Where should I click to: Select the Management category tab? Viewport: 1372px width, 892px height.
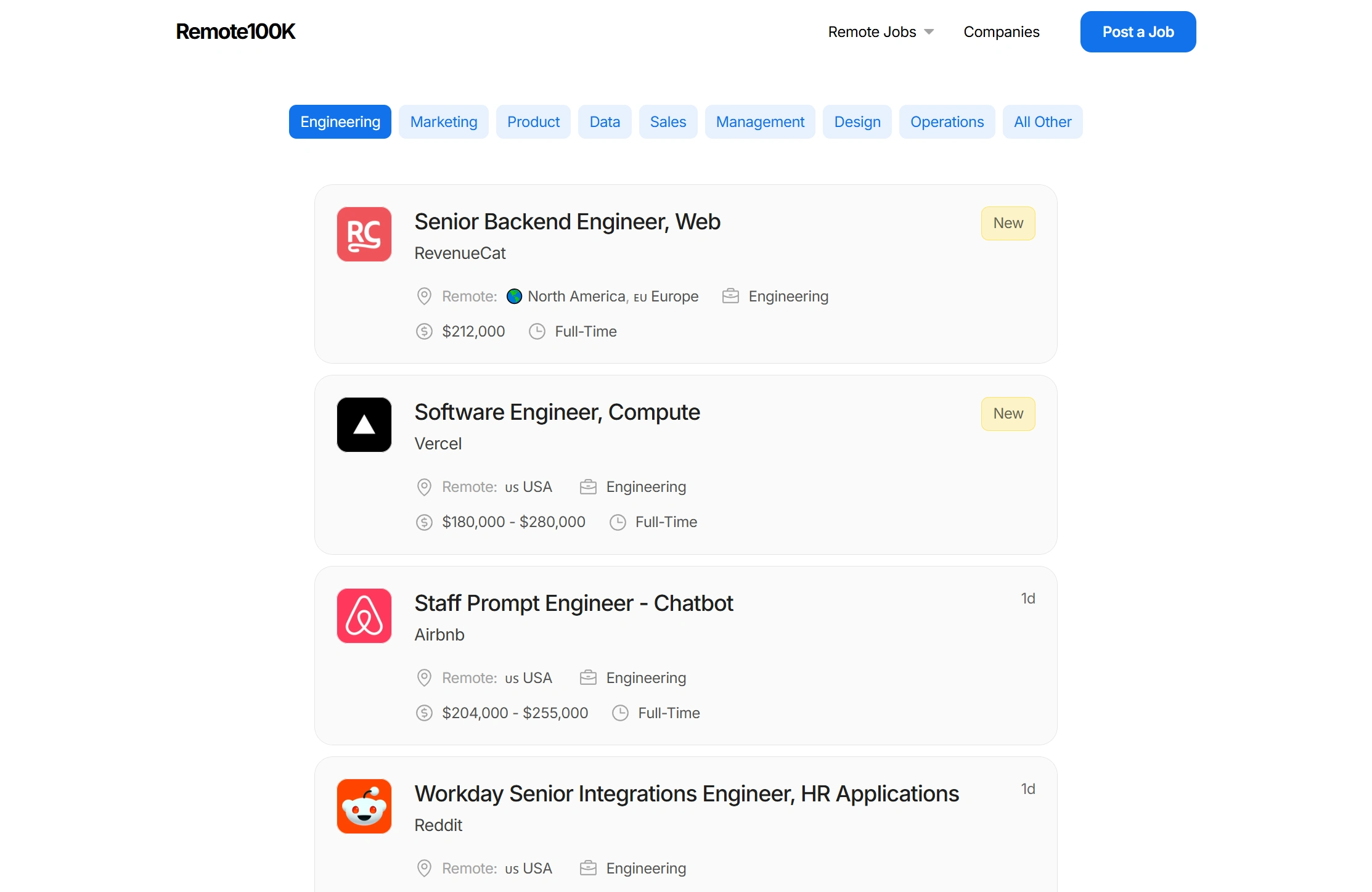(x=760, y=122)
